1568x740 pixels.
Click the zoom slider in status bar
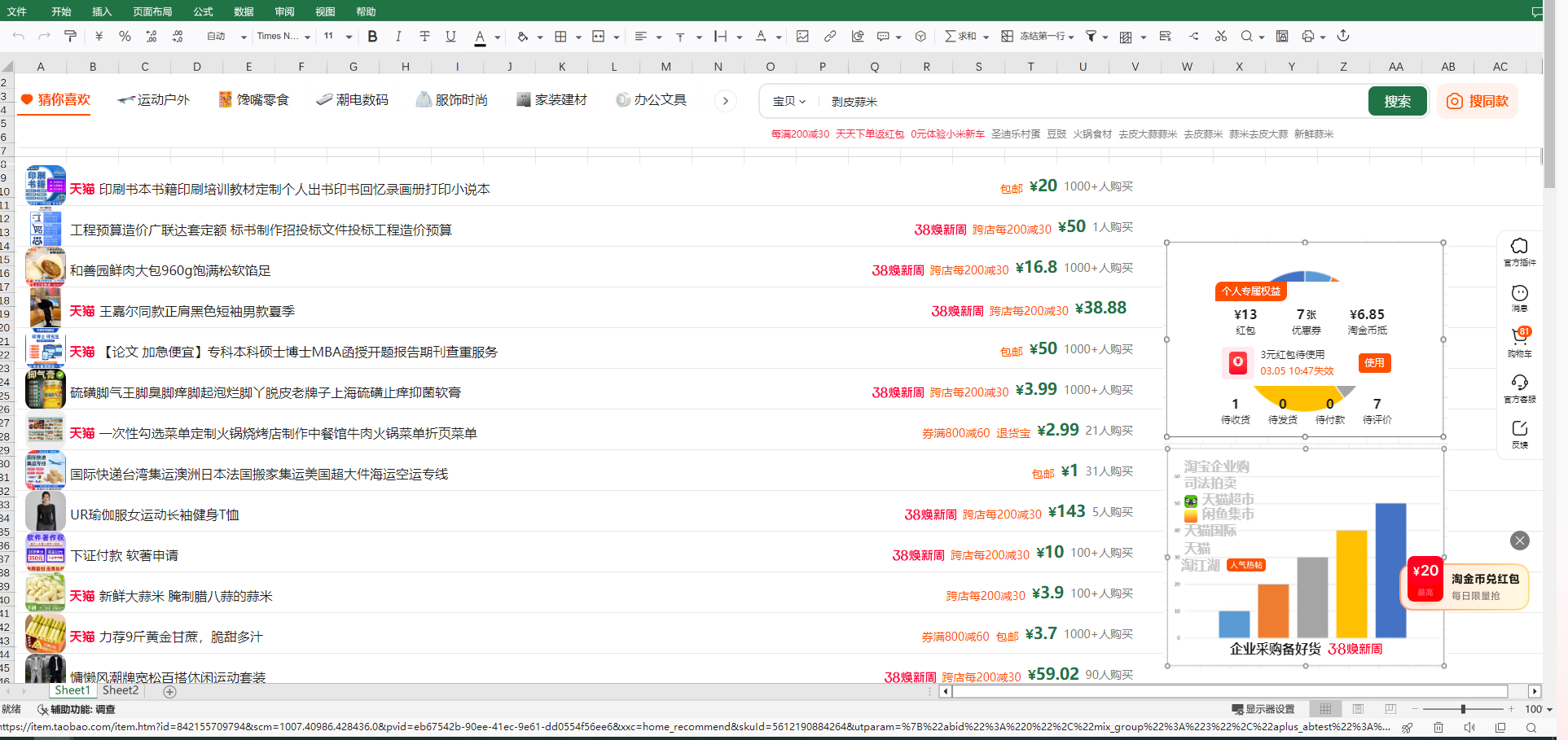click(x=1463, y=709)
